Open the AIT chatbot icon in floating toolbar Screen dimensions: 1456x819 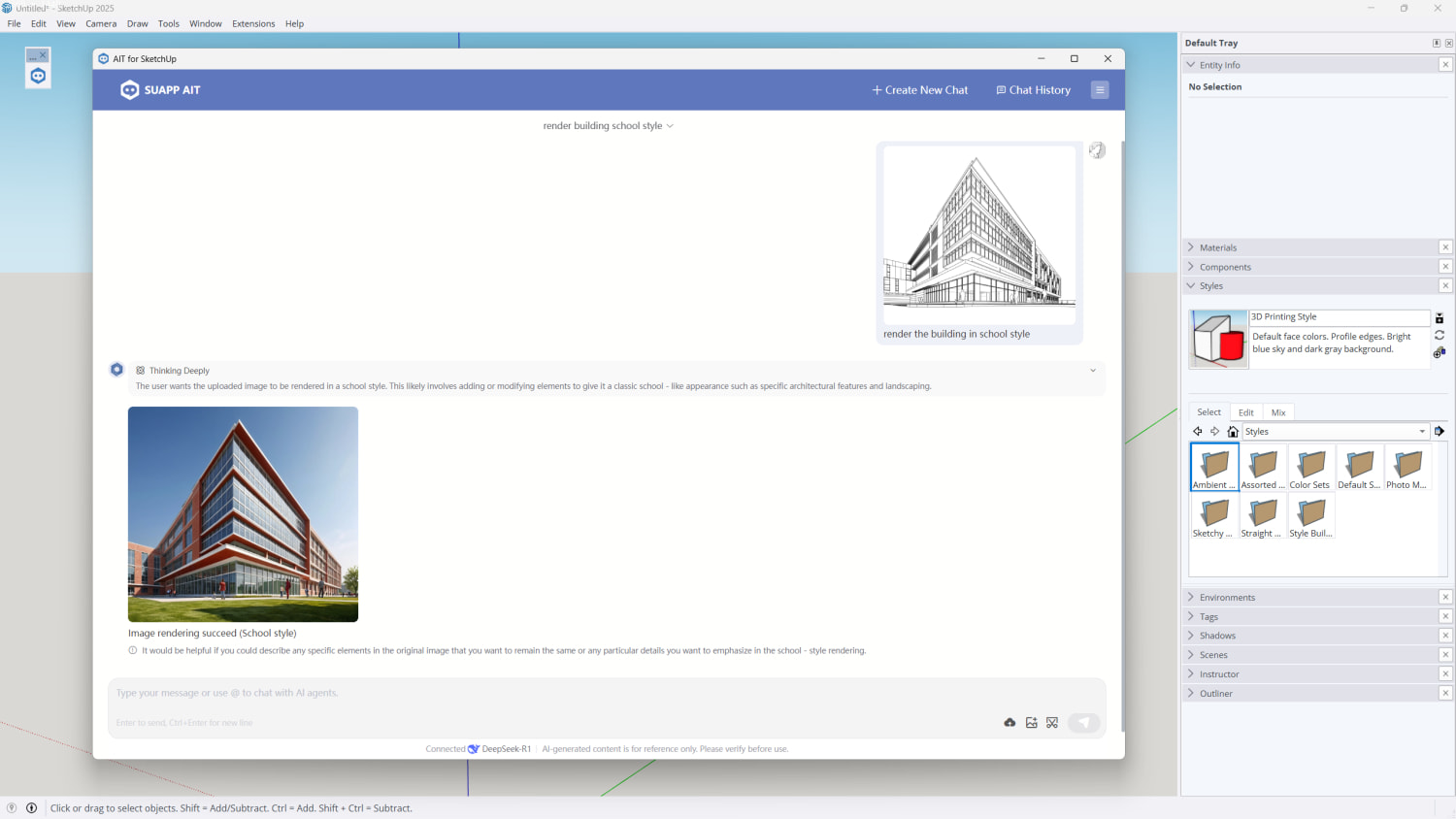(38, 77)
